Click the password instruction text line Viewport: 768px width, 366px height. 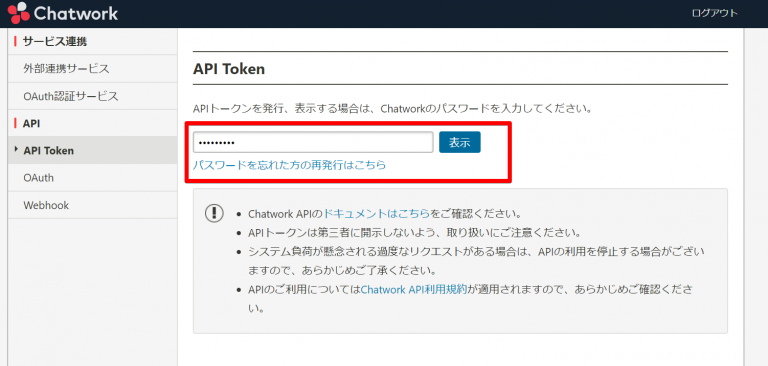(x=393, y=107)
